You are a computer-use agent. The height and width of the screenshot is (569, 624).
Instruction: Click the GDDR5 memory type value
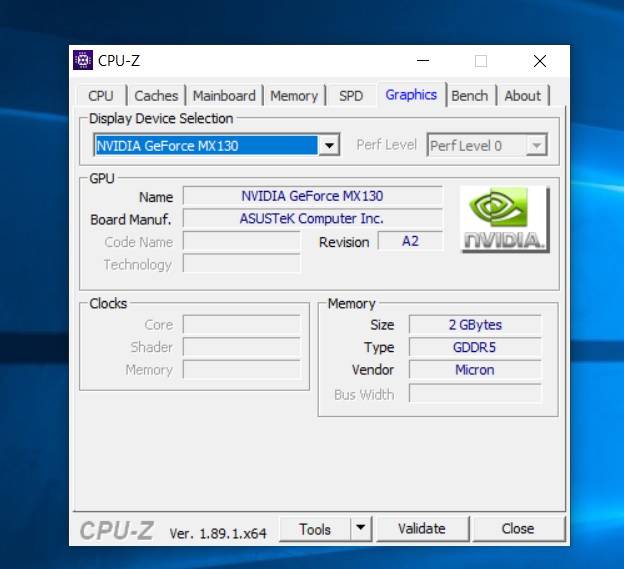click(475, 347)
